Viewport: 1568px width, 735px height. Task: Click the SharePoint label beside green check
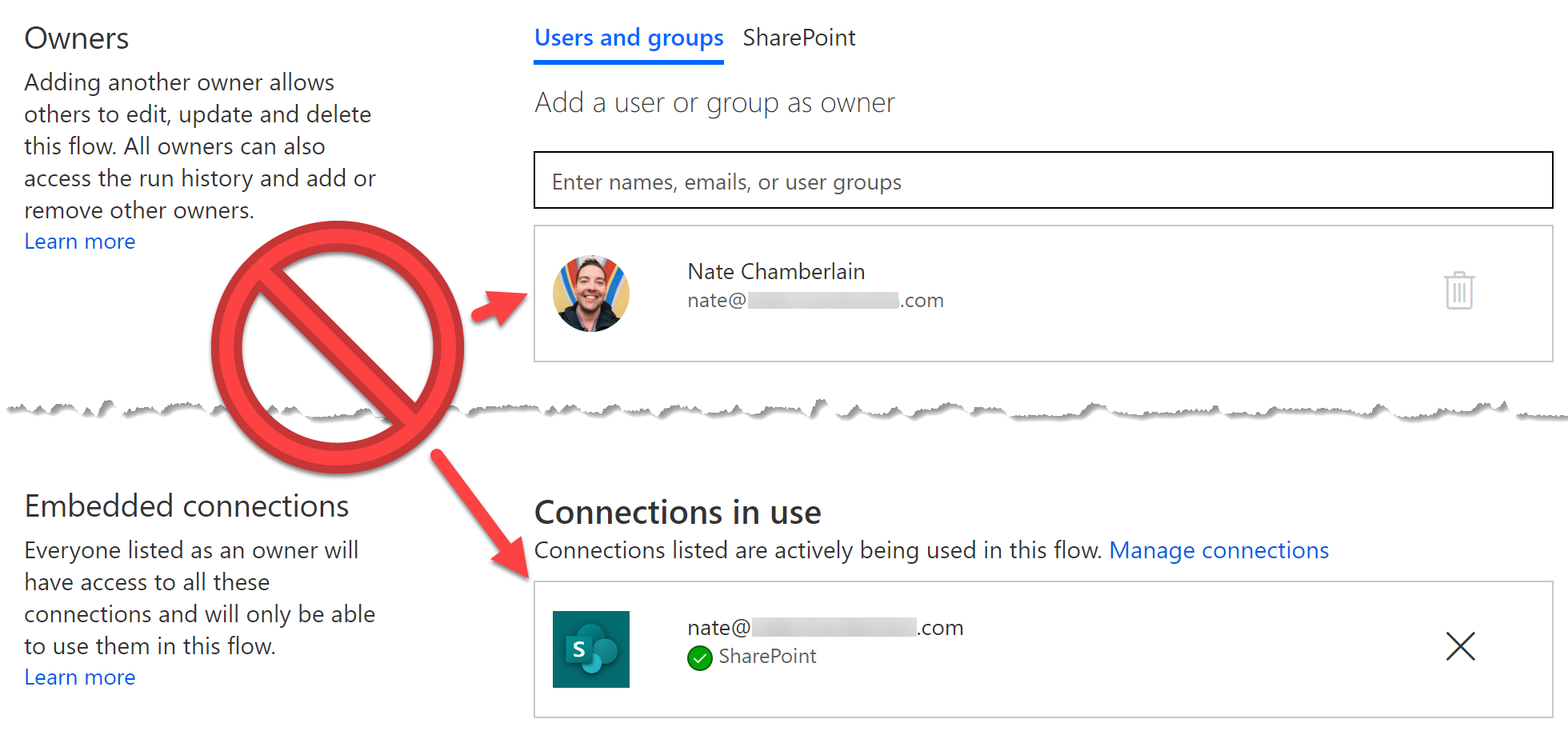(766, 657)
